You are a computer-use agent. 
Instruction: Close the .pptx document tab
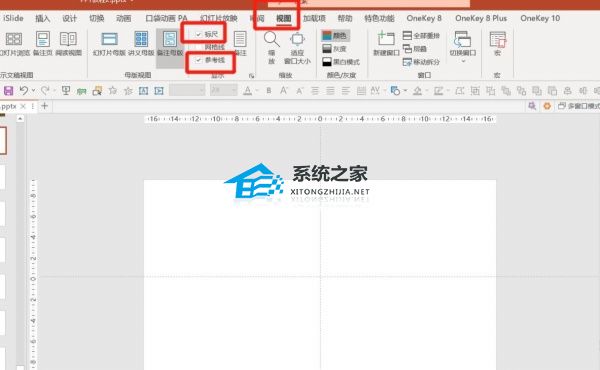(23, 106)
